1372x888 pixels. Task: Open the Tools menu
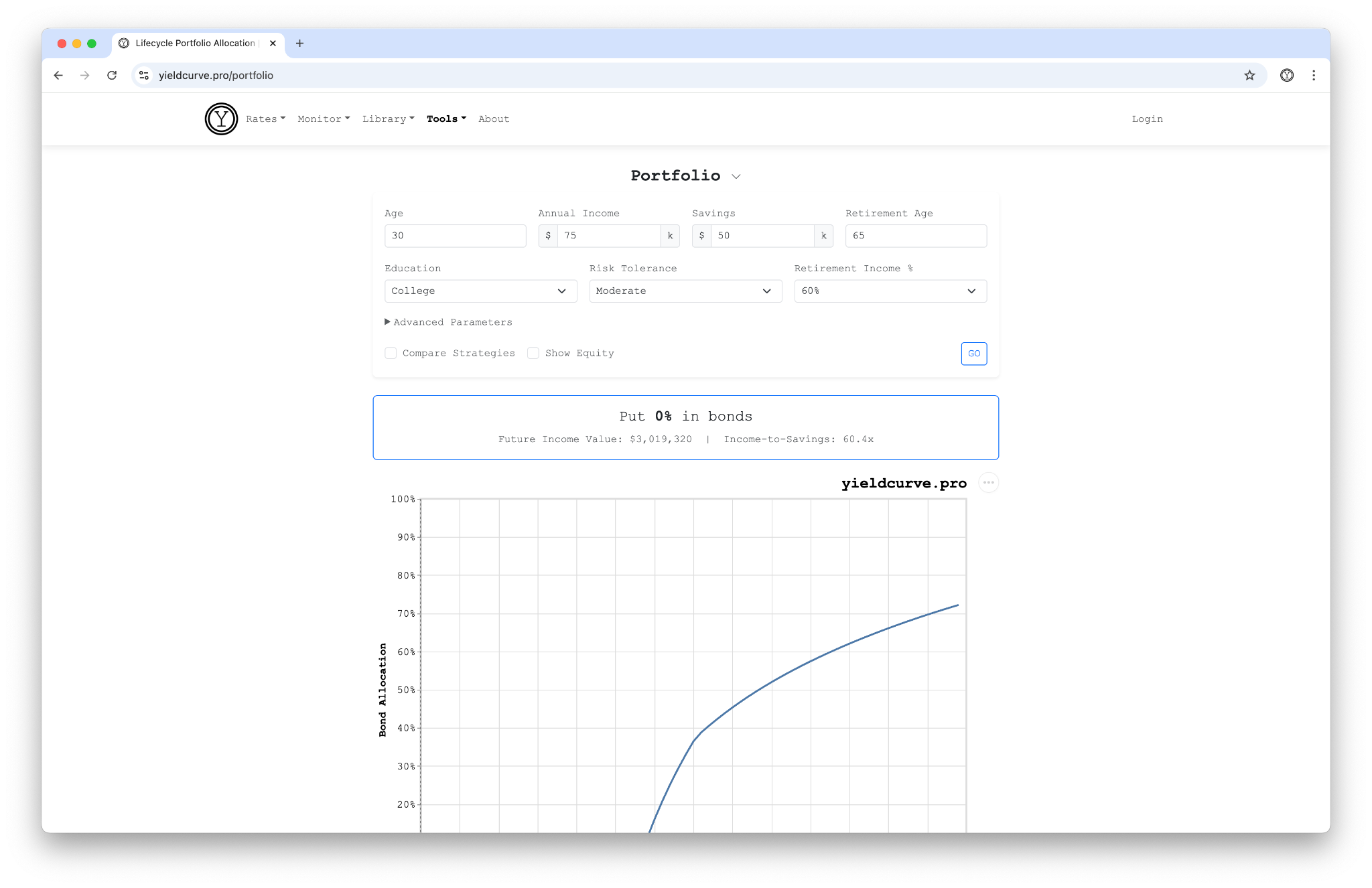tap(446, 119)
